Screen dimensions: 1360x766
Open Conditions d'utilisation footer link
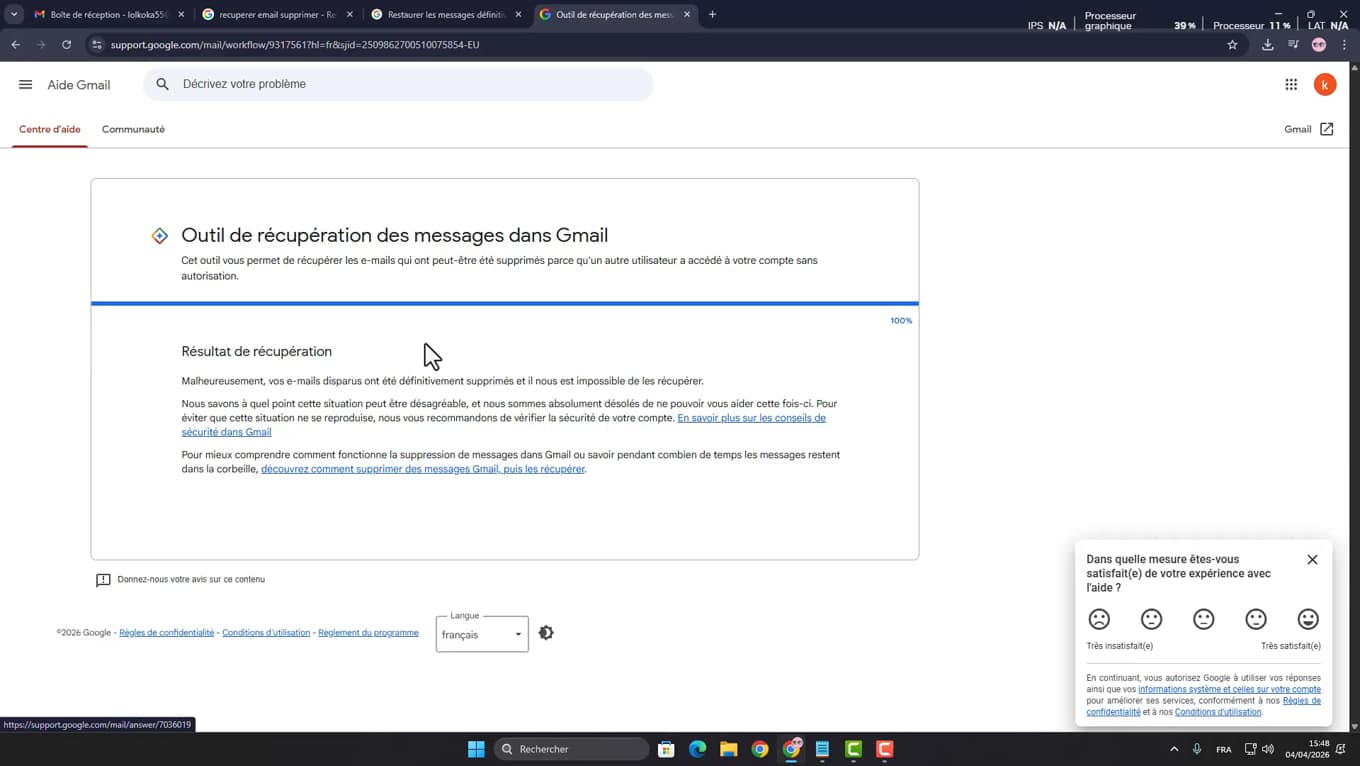click(266, 633)
